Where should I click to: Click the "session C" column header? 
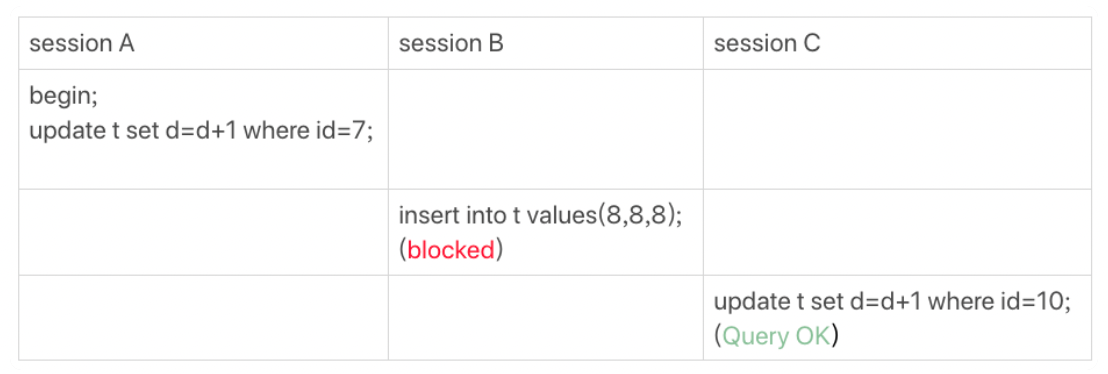pyautogui.click(x=897, y=43)
